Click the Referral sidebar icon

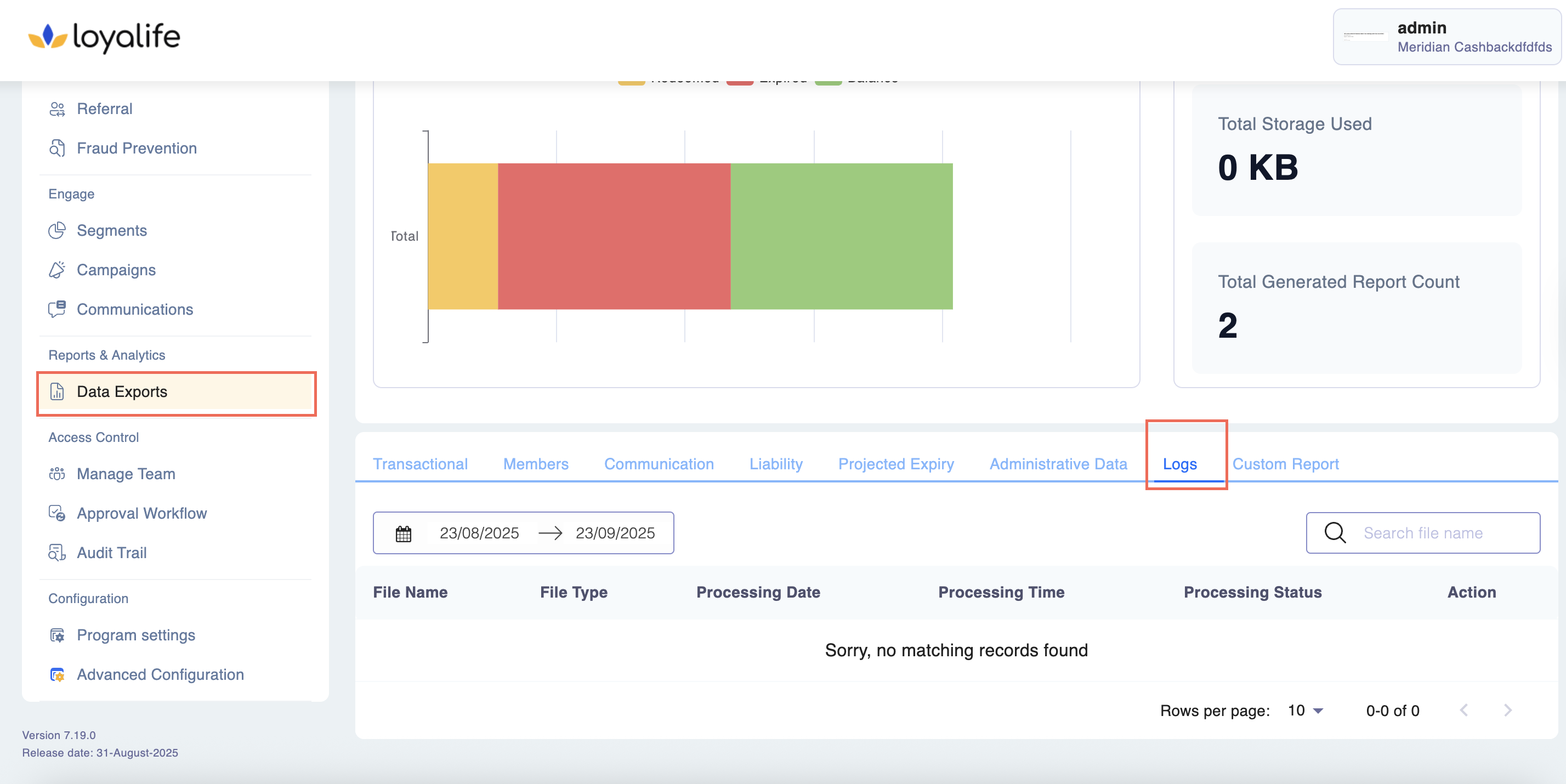point(57,109)
